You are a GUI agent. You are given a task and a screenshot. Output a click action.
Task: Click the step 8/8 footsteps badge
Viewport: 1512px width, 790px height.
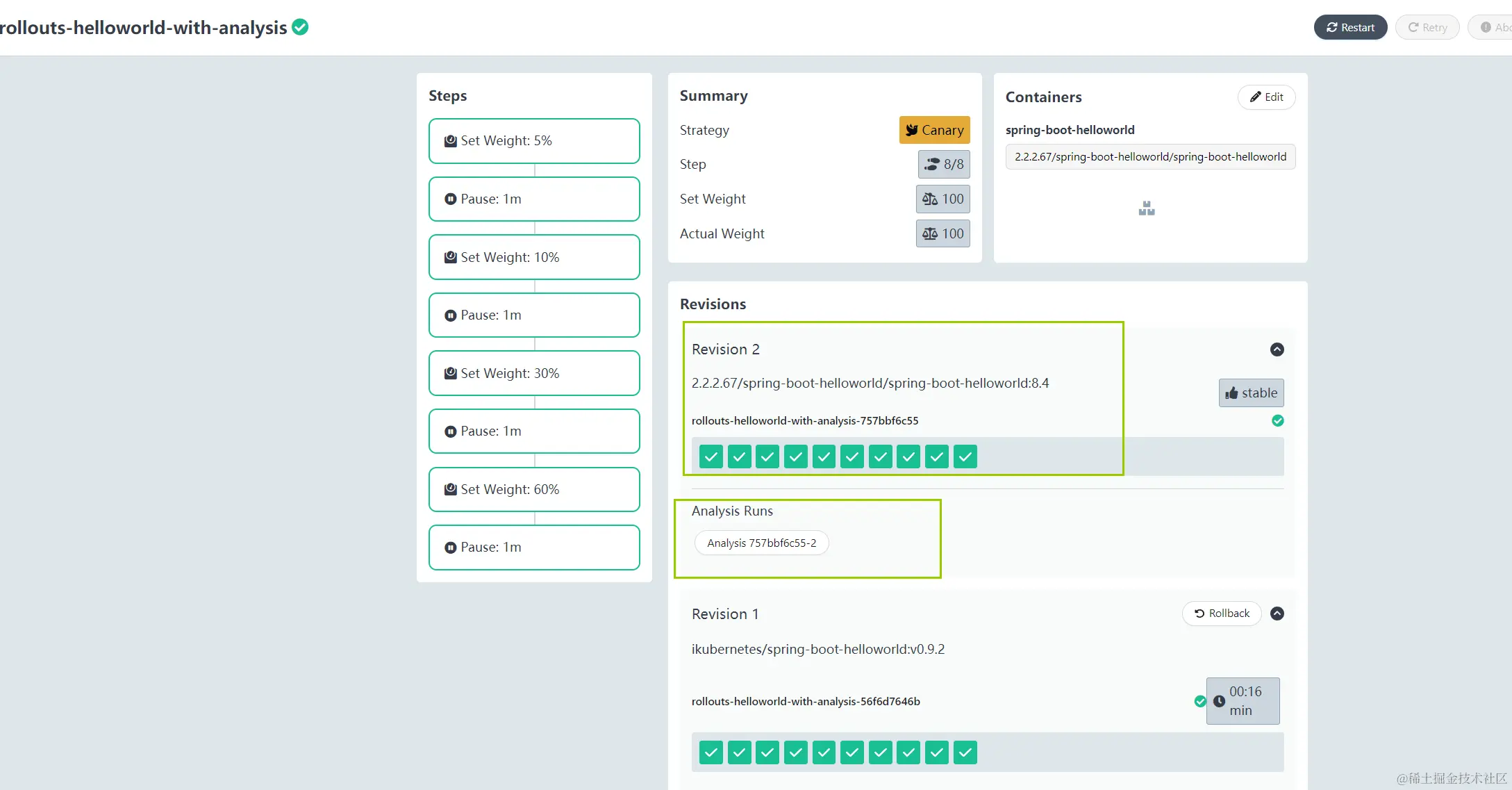click(x=943, y=164)
